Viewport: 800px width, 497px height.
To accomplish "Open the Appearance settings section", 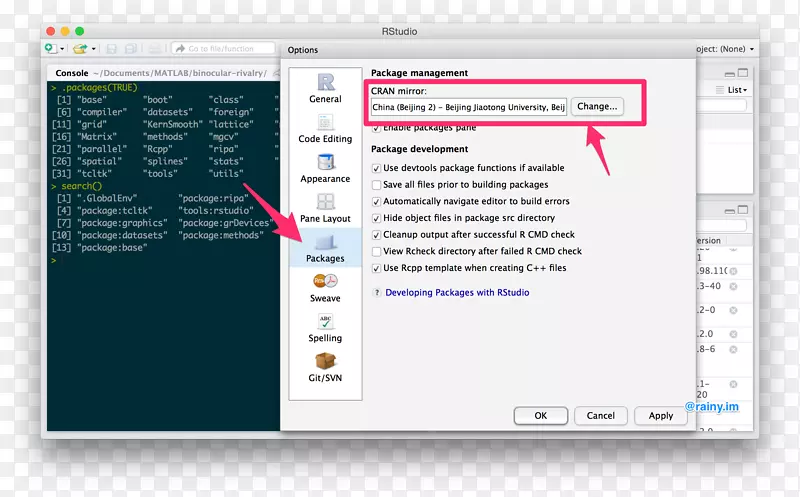I will [x=325, y=168].
